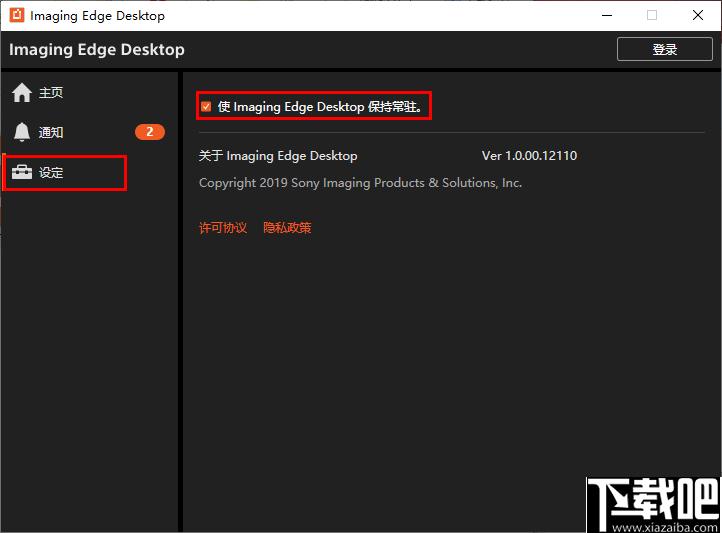This screenshot has height=533, width=722.
Task: Select the 设定 settings menu item
Action: tap(89, 173)
